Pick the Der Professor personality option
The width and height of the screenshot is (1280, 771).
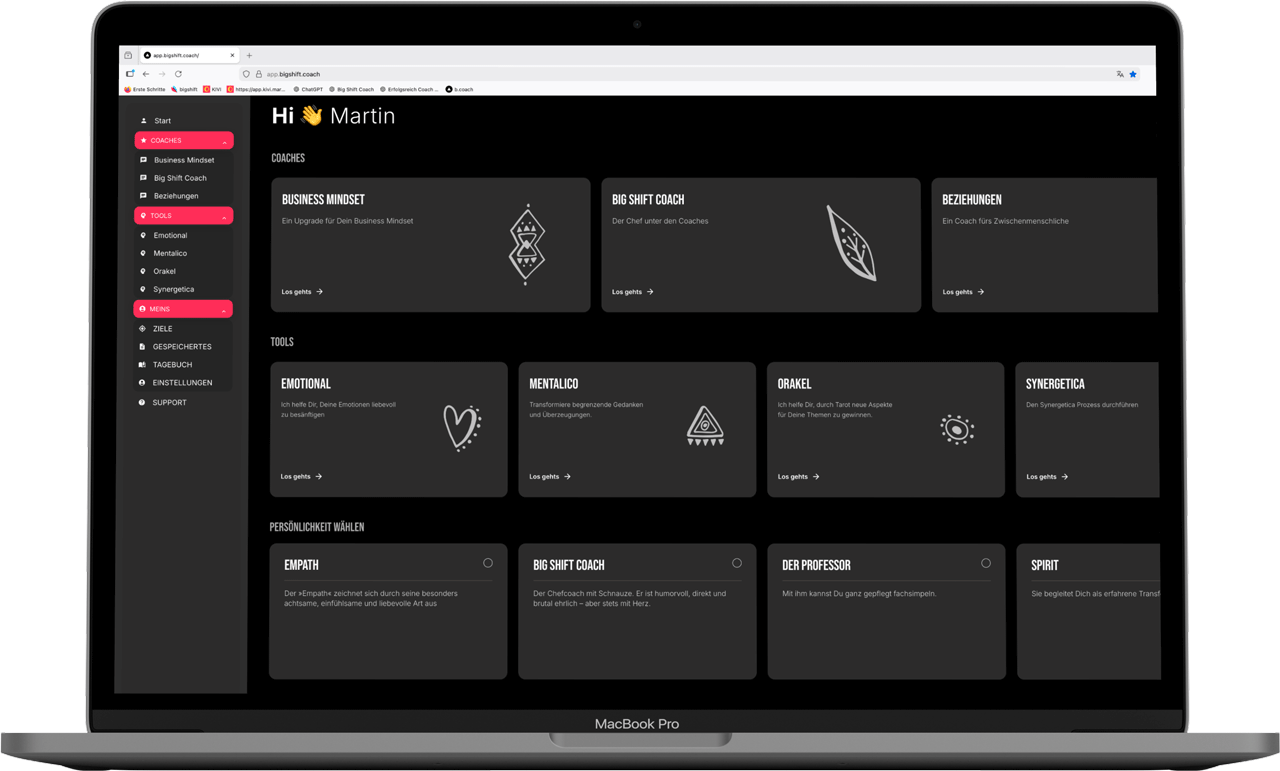(986, 563)
